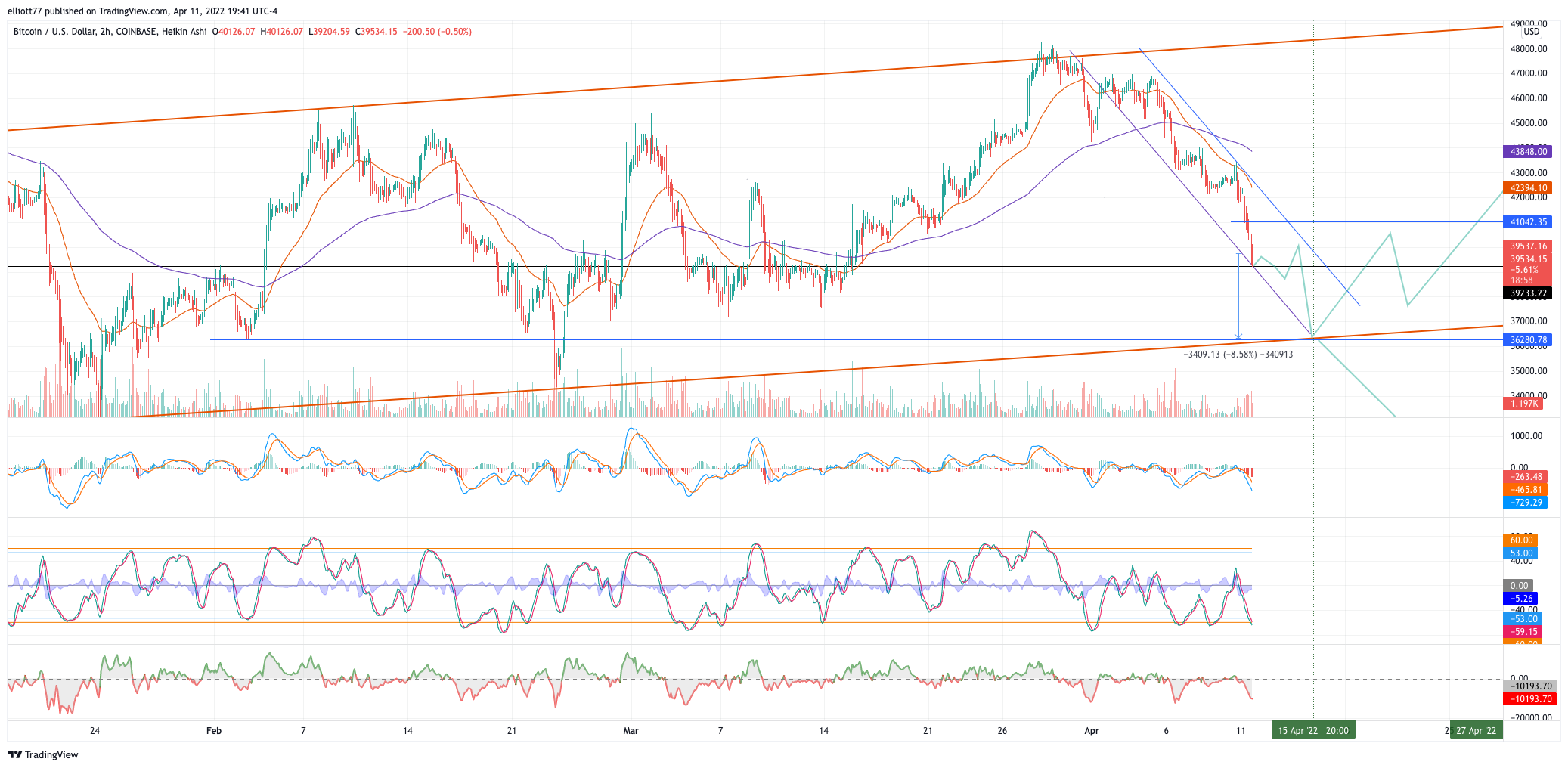This screenshot has width=1568, height=768.
Task: Click the high value H40126.07
Action: pyautogui.click(x=281, y=32)
